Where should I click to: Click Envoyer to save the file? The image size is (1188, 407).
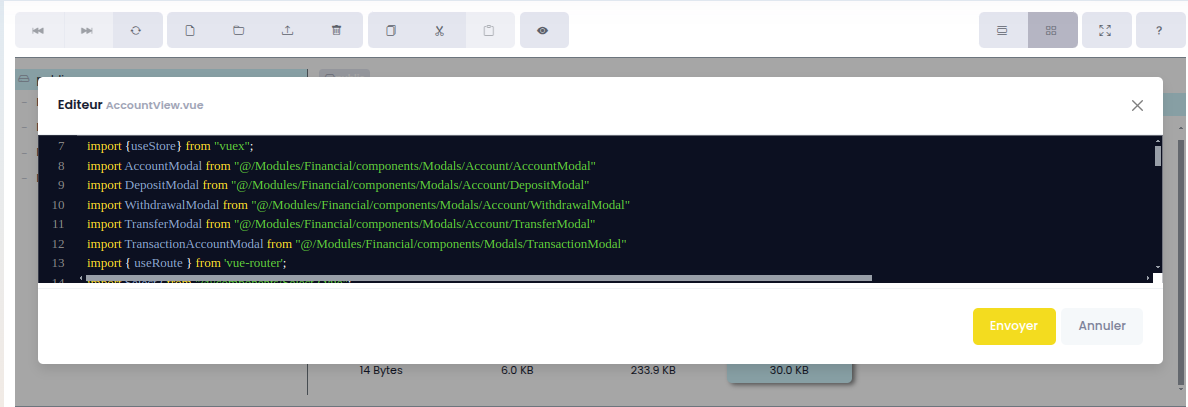click(x=1014, y=326)
